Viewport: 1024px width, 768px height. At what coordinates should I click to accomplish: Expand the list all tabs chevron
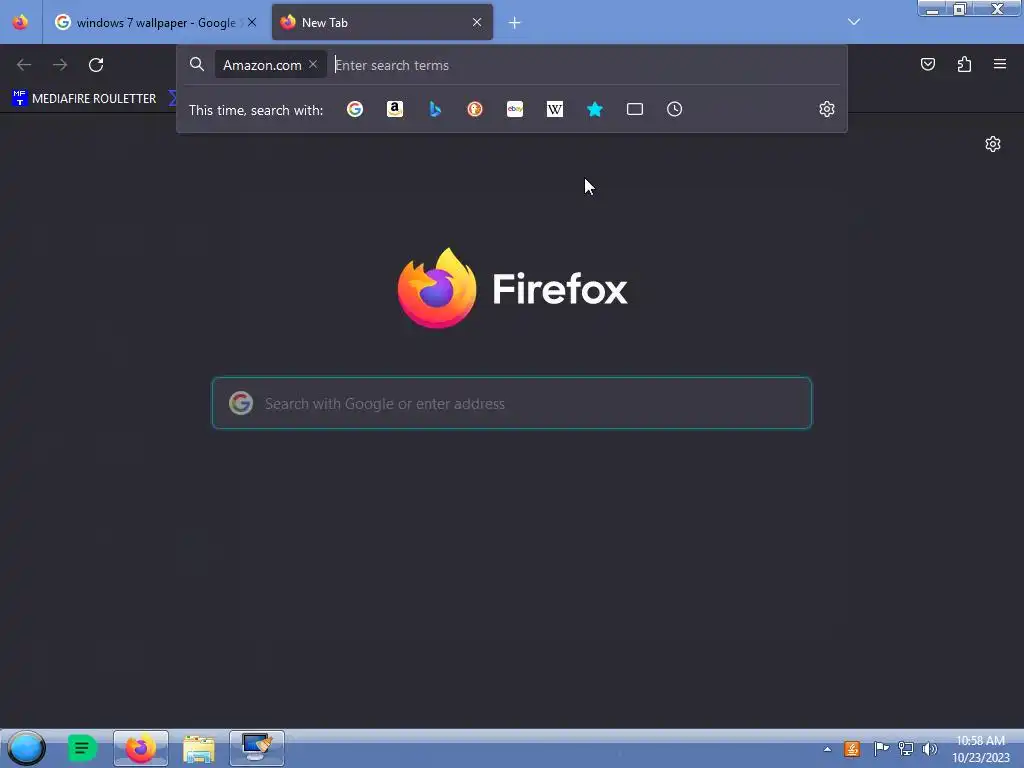point(854,22)
